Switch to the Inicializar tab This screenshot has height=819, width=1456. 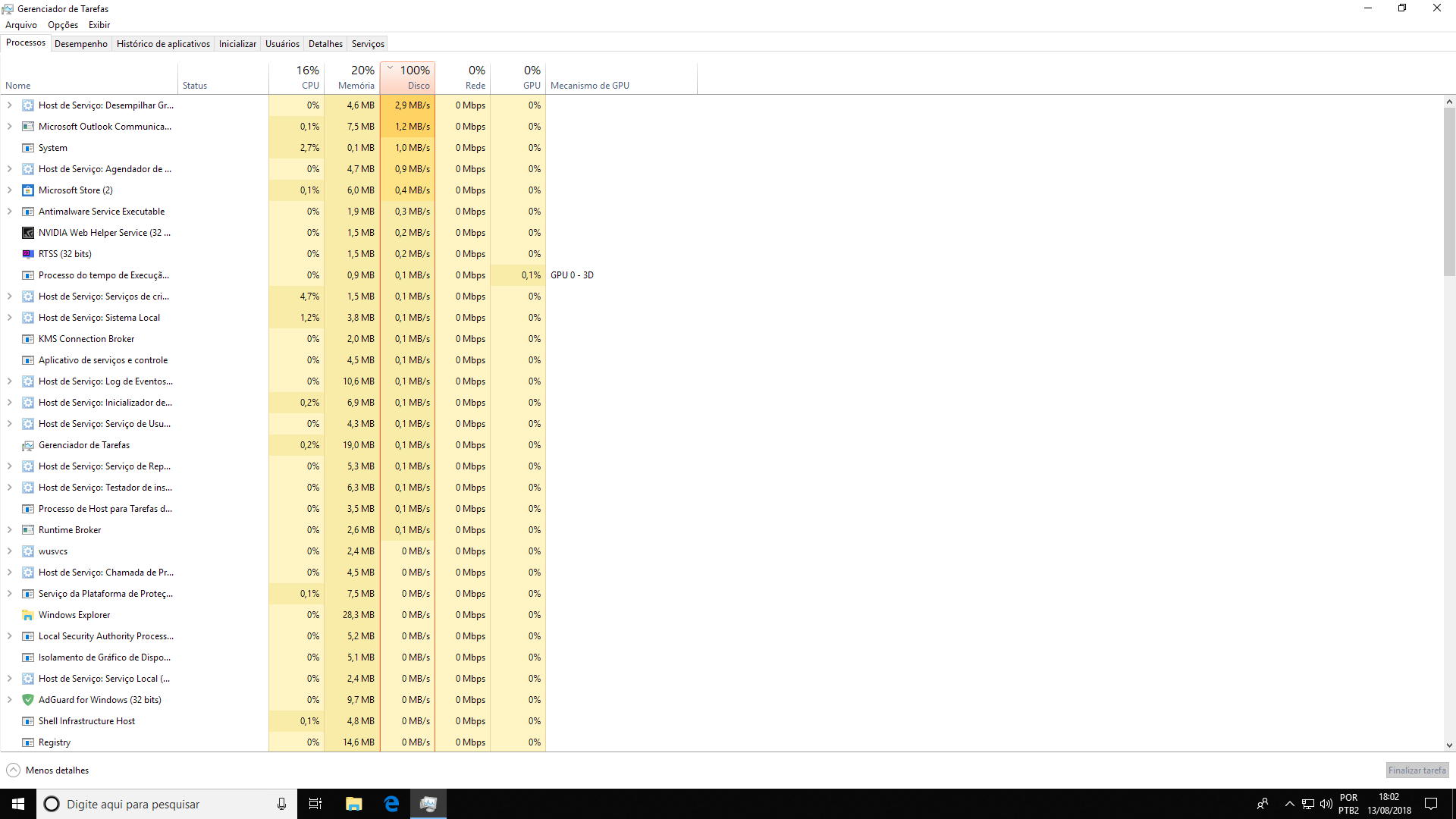pyautogui.click(x=237, y=44)
